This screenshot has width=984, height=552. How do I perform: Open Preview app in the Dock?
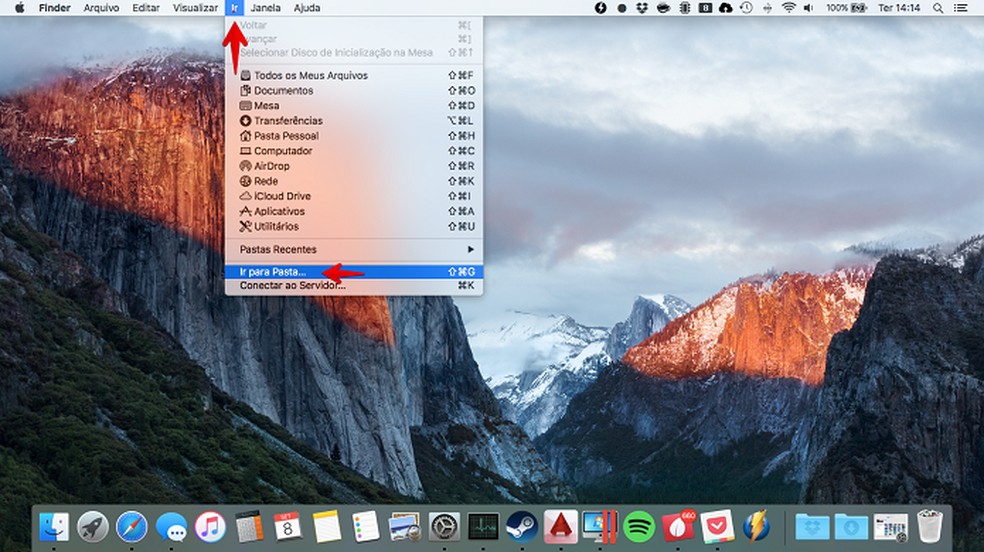(x=405, y=526)
